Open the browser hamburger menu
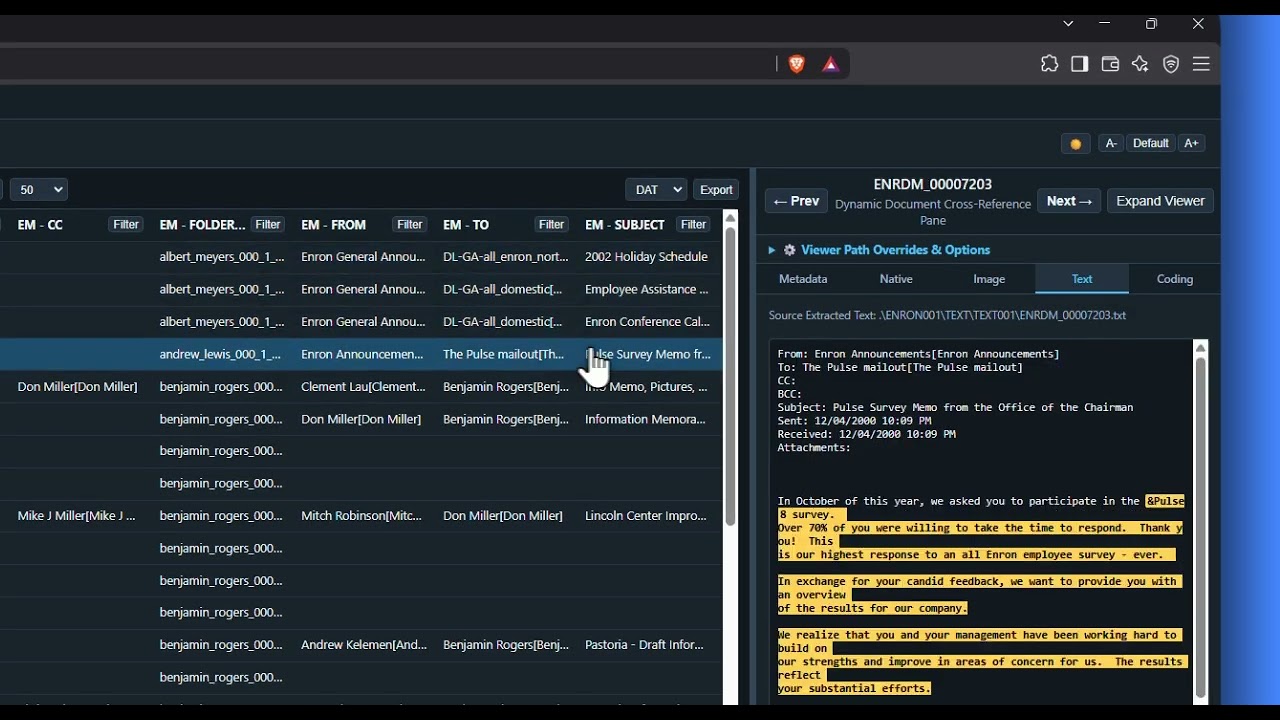Image resolution: width=1280 pixels, height=720 pixels. pyautogui.click(x=1201, y=64)
